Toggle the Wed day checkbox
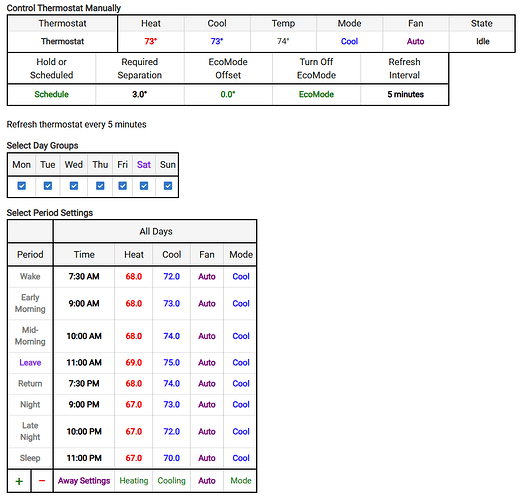525x500 pixels. click(74, 186)
